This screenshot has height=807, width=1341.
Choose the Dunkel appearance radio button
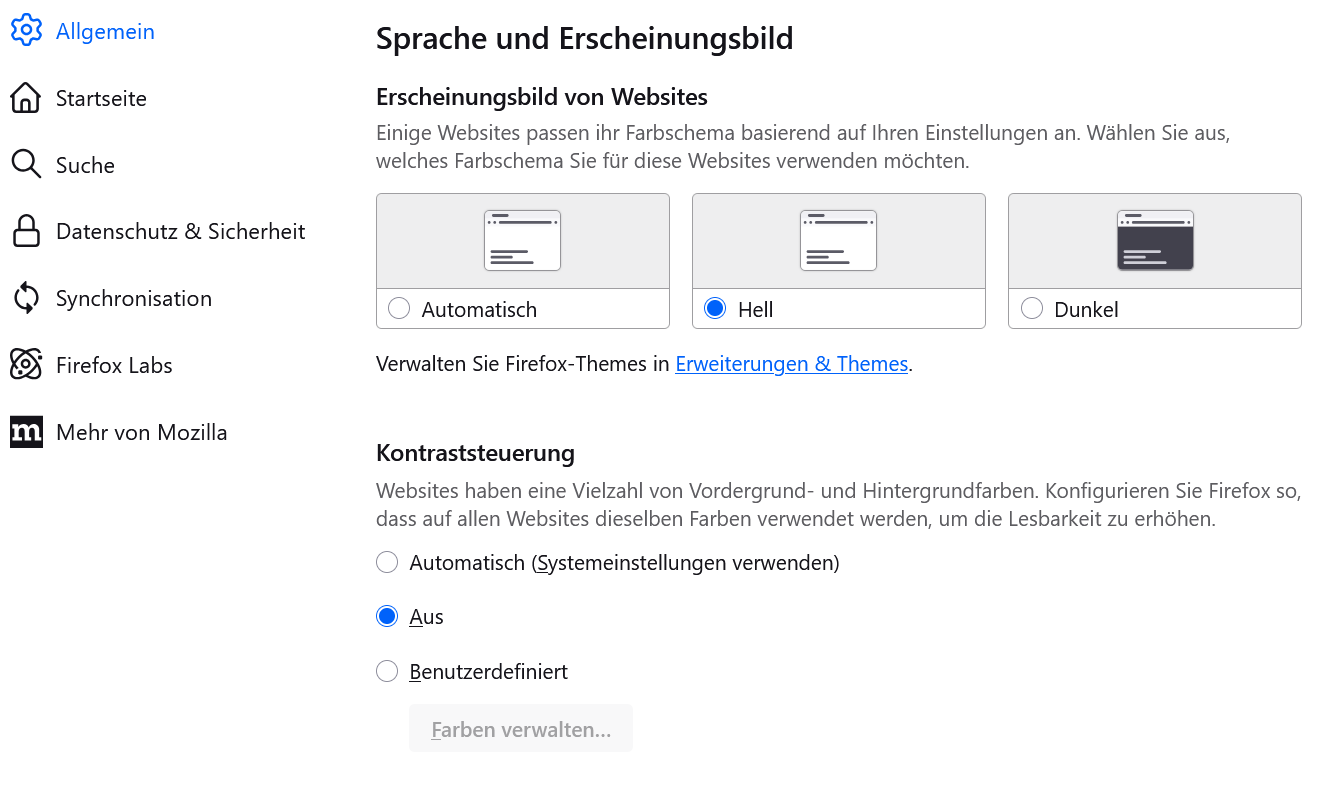pos(1032,309)
